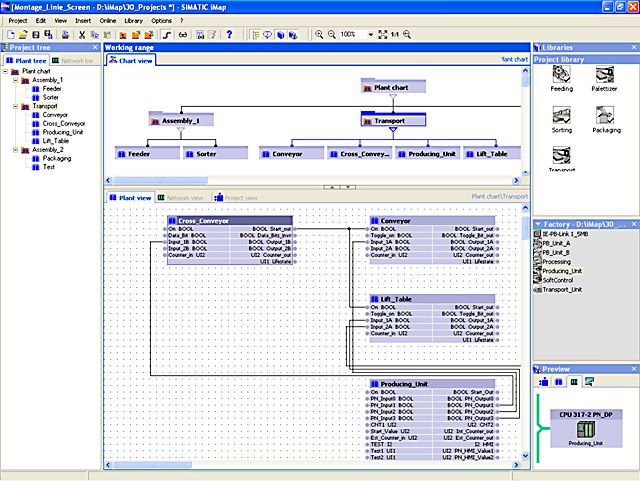Switch to the Network tree tab
The image size is (640, 481).
(73, 61)
